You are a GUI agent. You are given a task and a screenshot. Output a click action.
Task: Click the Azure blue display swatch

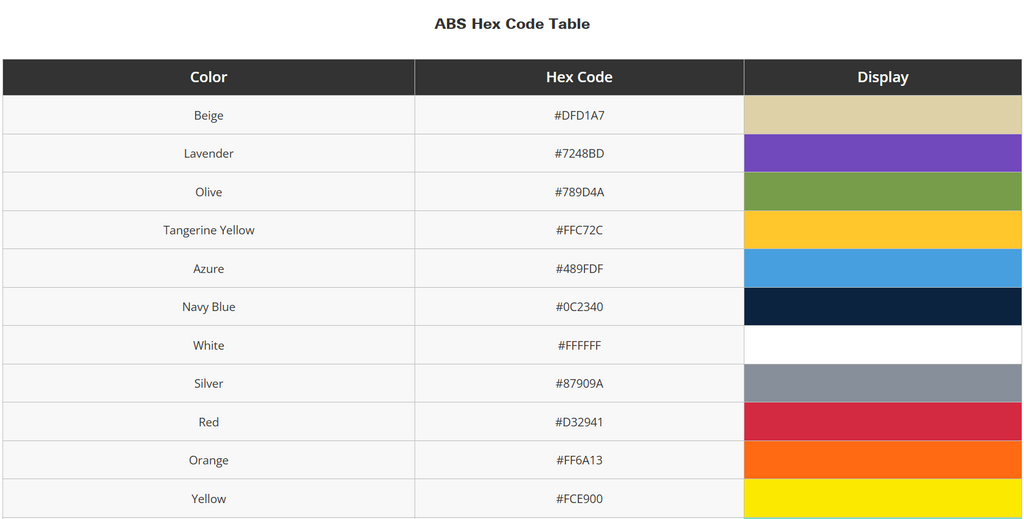point(882,268)
